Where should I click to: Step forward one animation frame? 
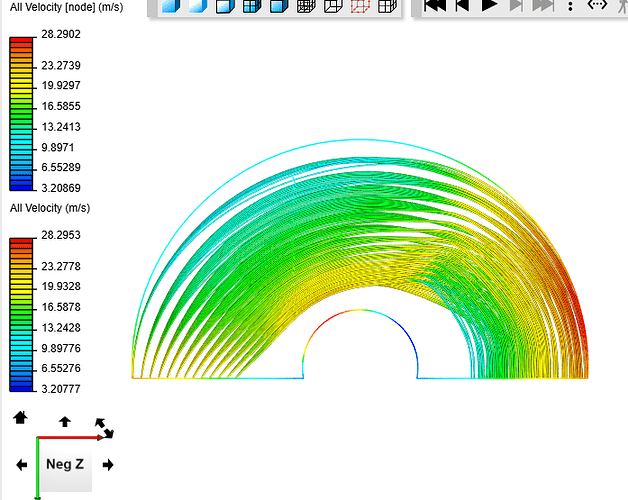click(516, 5)
